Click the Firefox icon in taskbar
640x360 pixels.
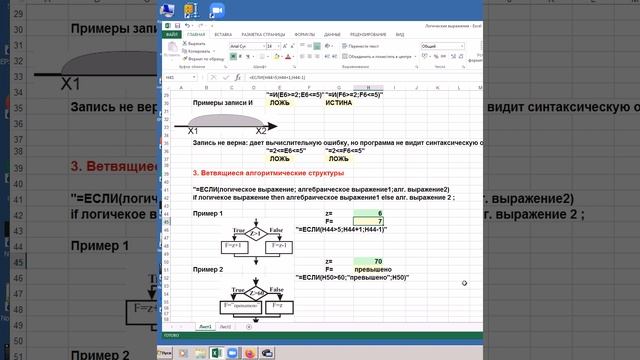click(x=249, y=353)
